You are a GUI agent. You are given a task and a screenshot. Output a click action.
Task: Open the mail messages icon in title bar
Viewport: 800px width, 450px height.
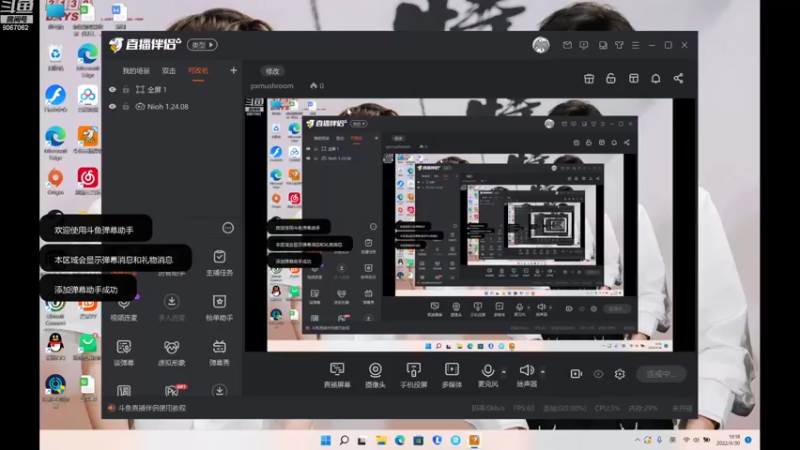click(567, 45)
